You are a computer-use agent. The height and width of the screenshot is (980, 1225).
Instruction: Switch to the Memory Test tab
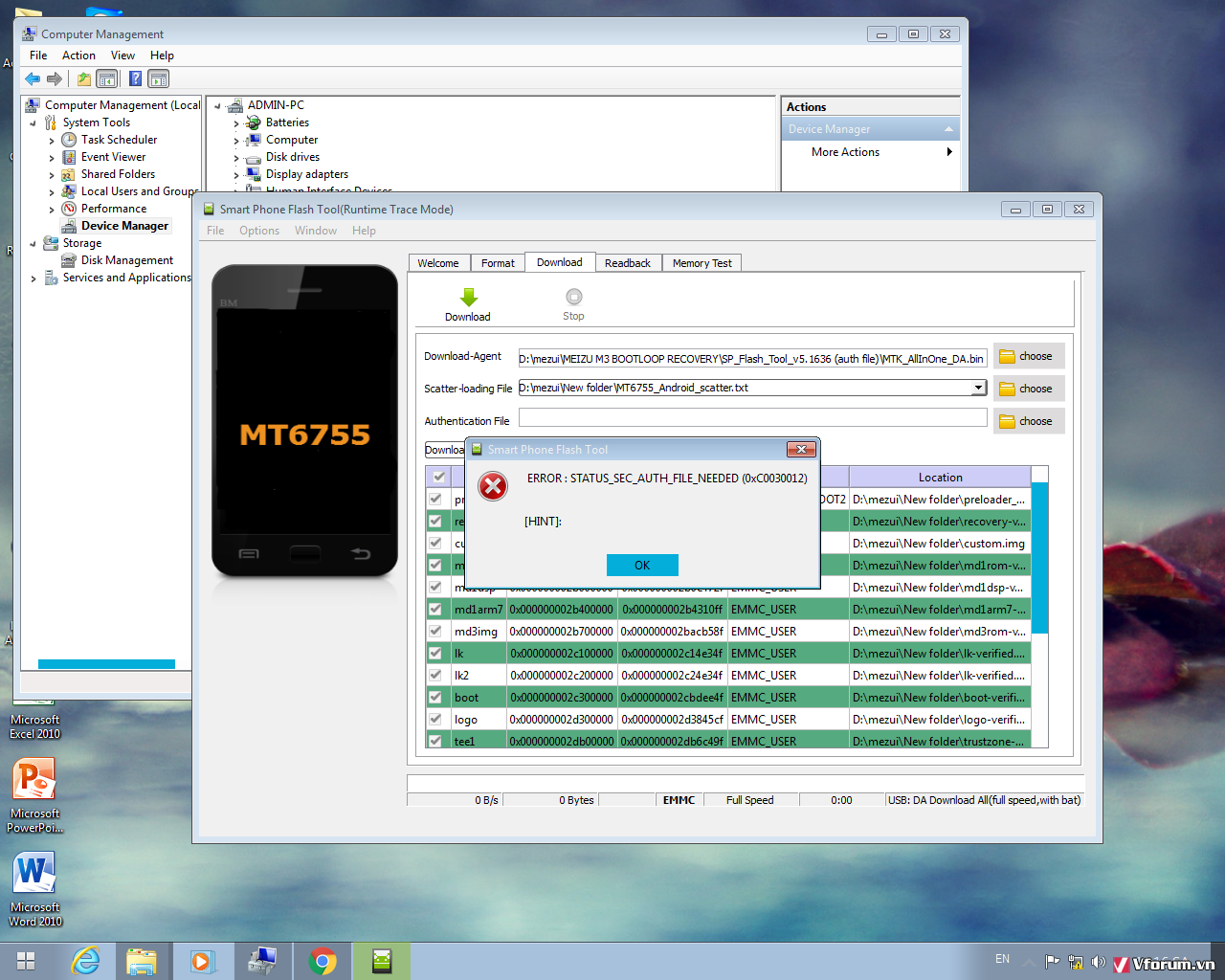(702, 263)
